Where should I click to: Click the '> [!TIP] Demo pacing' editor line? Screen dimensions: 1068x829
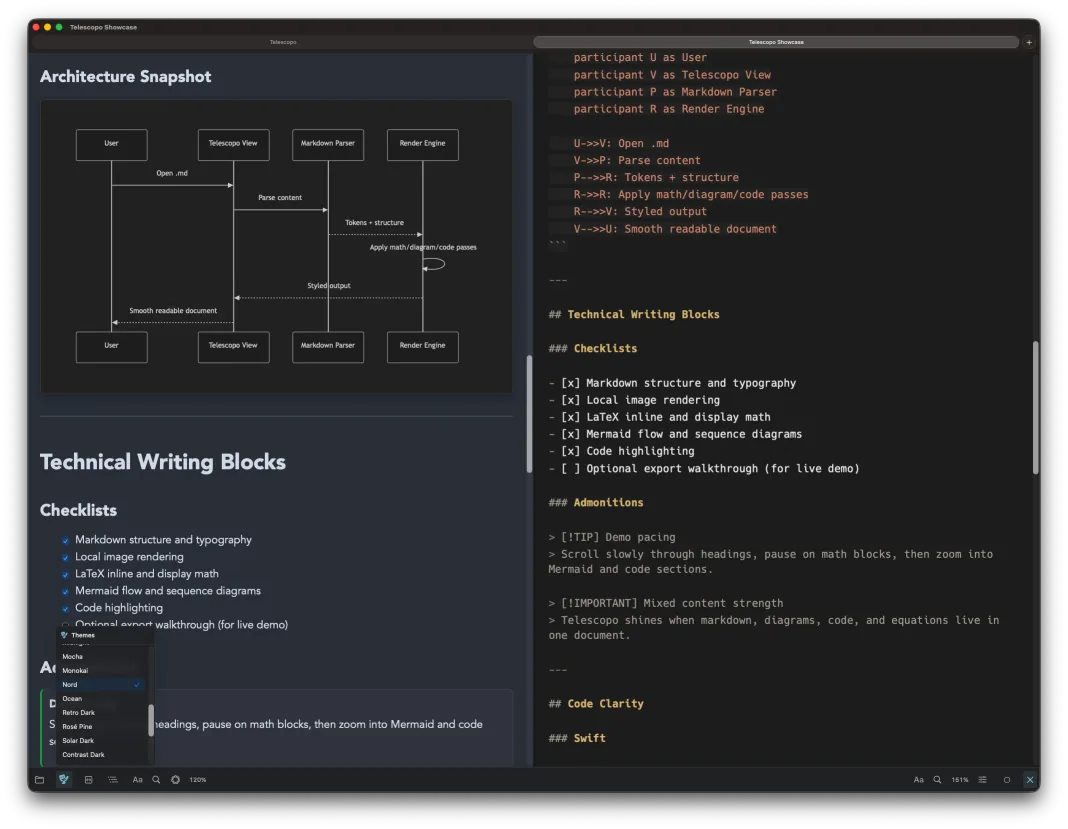612,537
